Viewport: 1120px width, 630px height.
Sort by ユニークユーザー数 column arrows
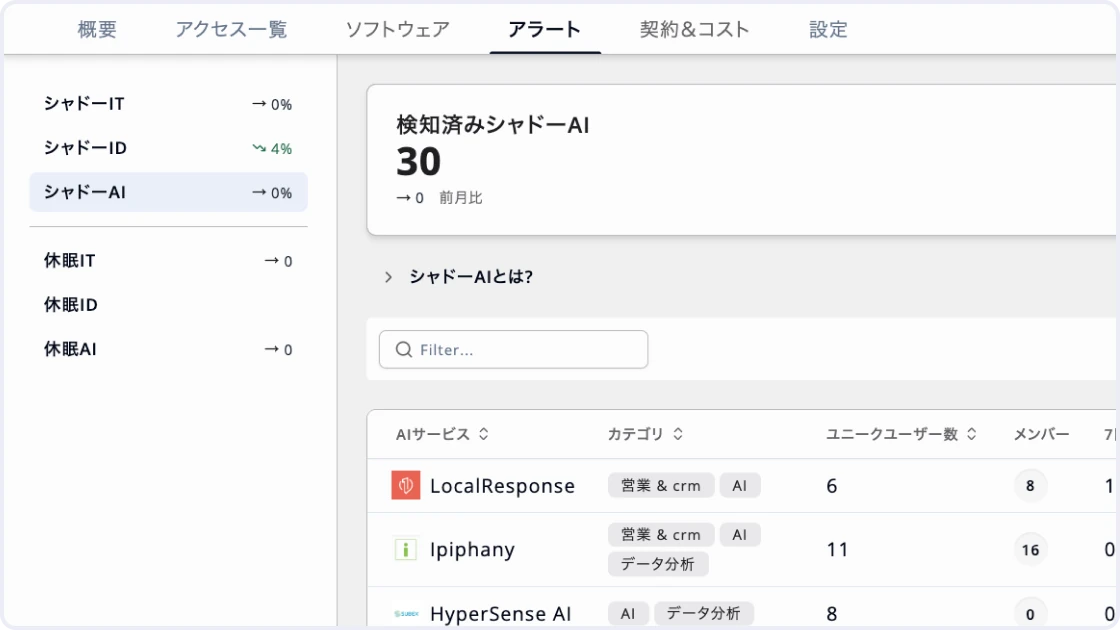(971, 434)
